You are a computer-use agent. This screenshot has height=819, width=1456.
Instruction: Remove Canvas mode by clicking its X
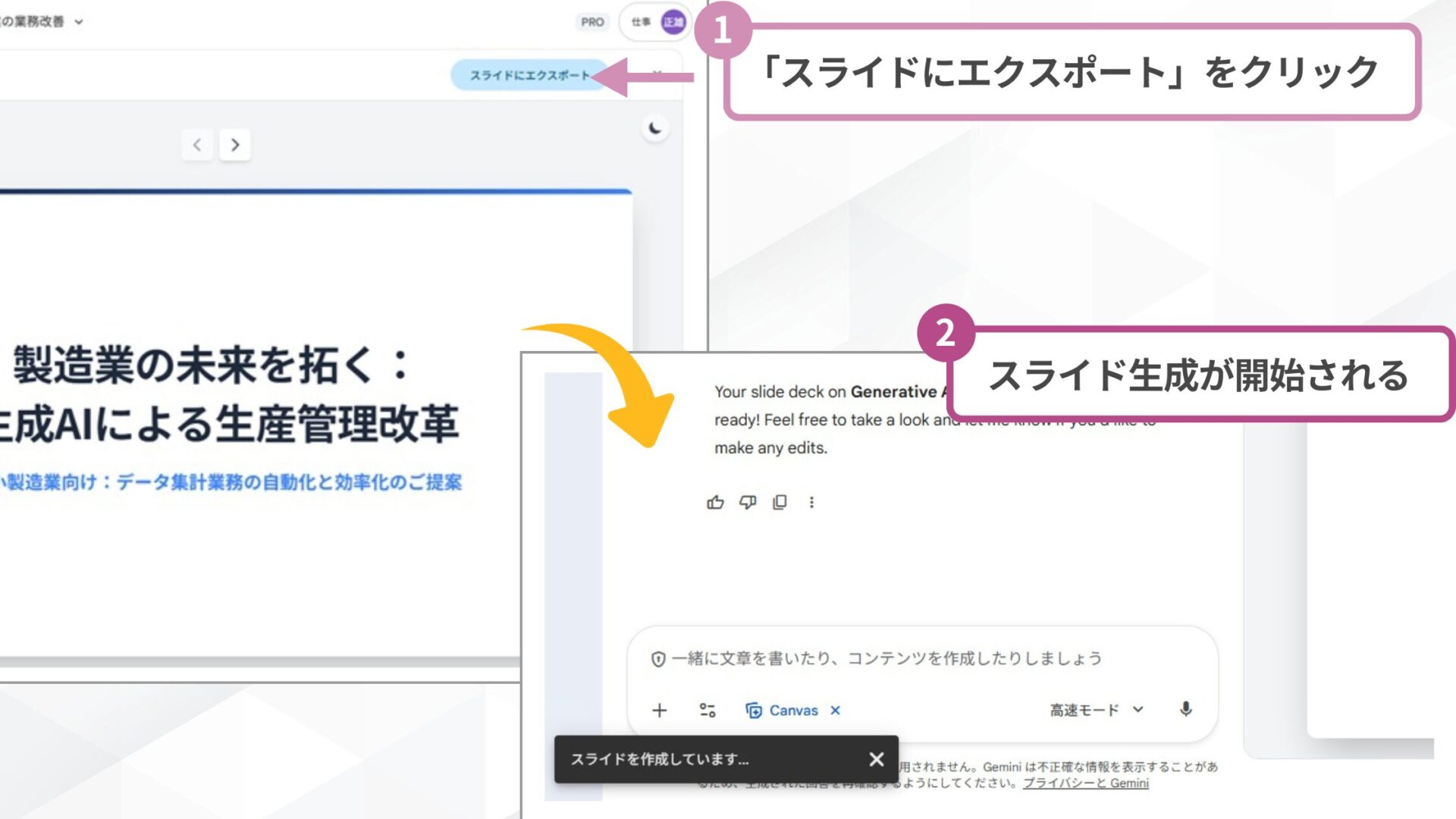click(835, 711)
